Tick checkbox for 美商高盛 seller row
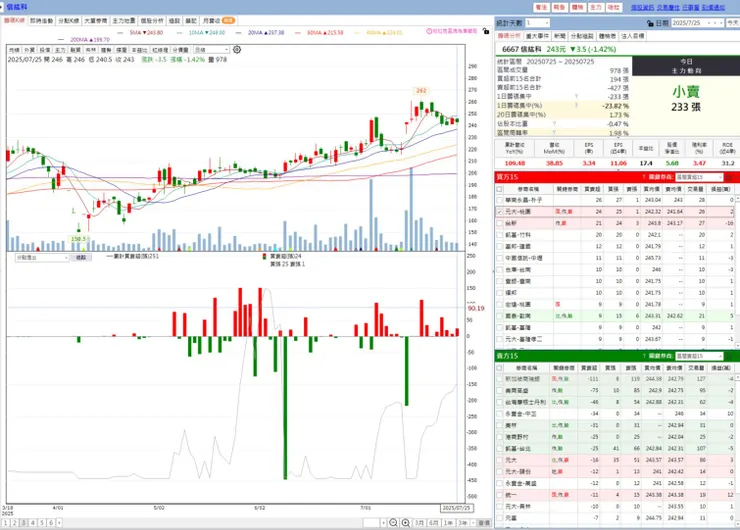Image resolution: width=740 pixels, height=530 pixels. [499, 390]
